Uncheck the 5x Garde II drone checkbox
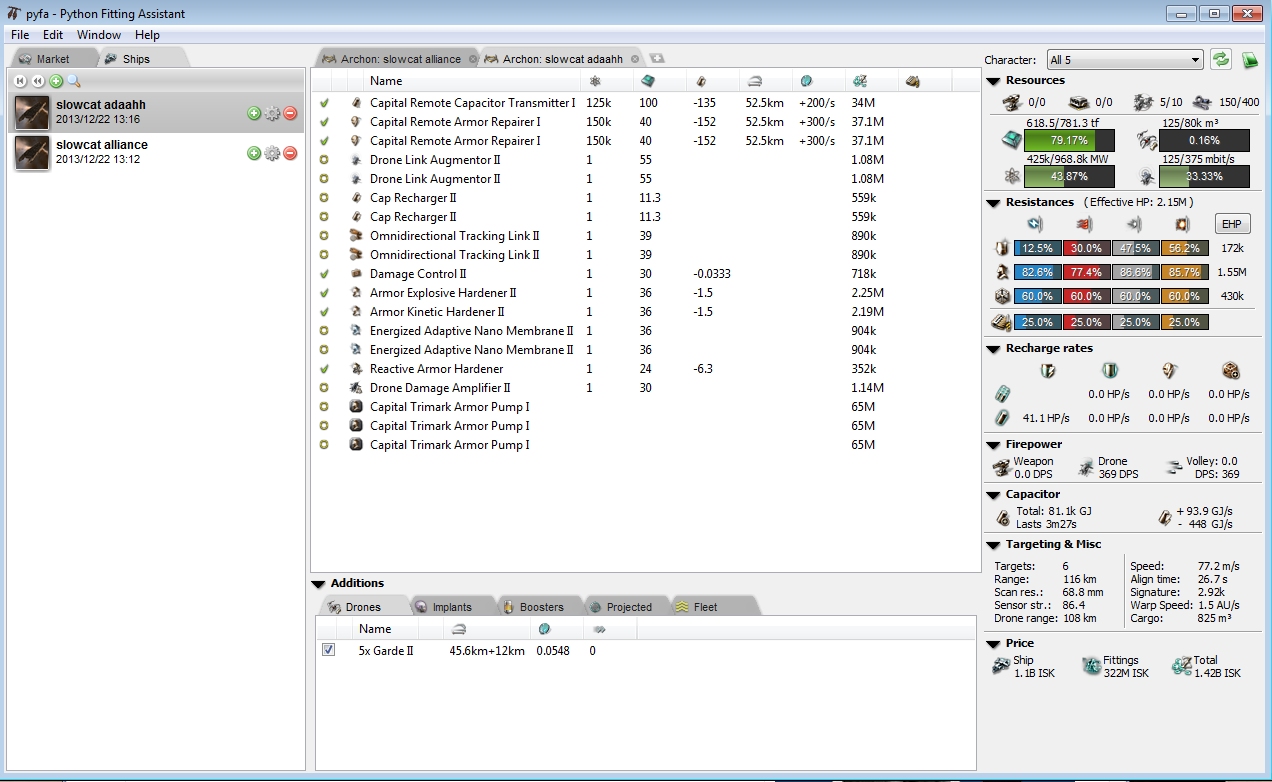This screenshot has height=782, width=1272. pyautogui.click(x=328, y=650)
